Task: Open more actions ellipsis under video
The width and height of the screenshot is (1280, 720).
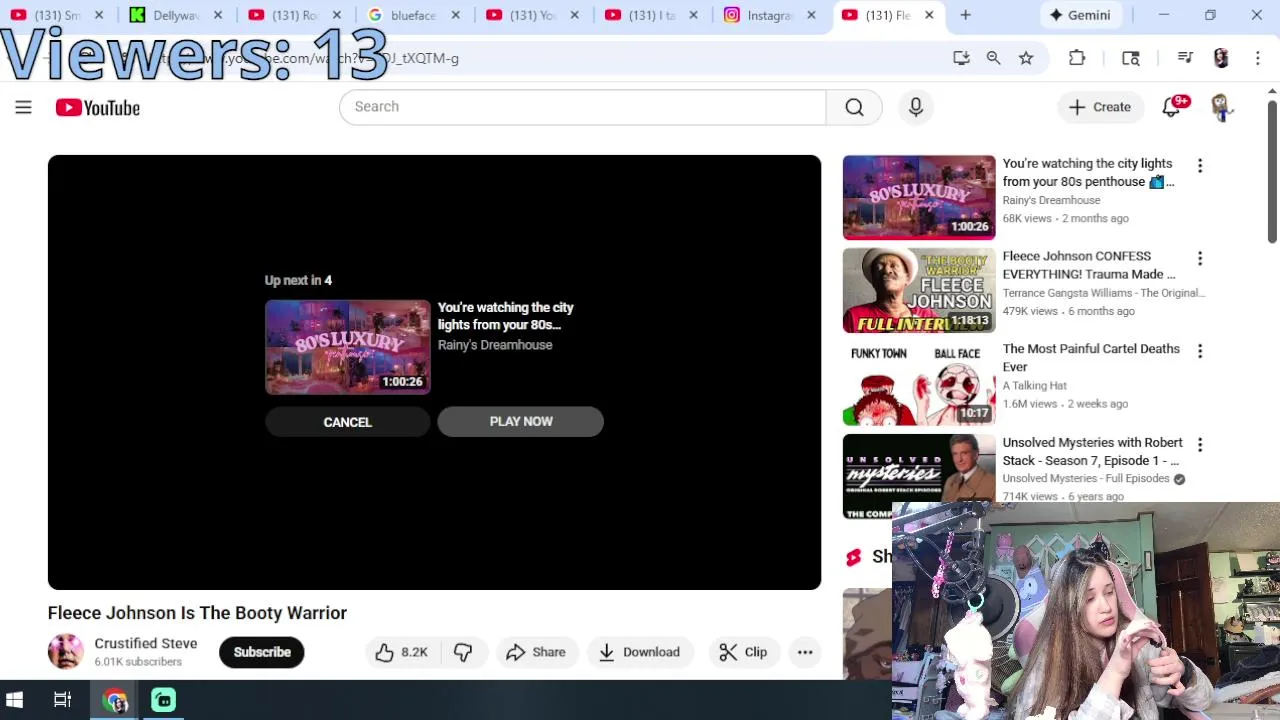Action: [805, 652]
